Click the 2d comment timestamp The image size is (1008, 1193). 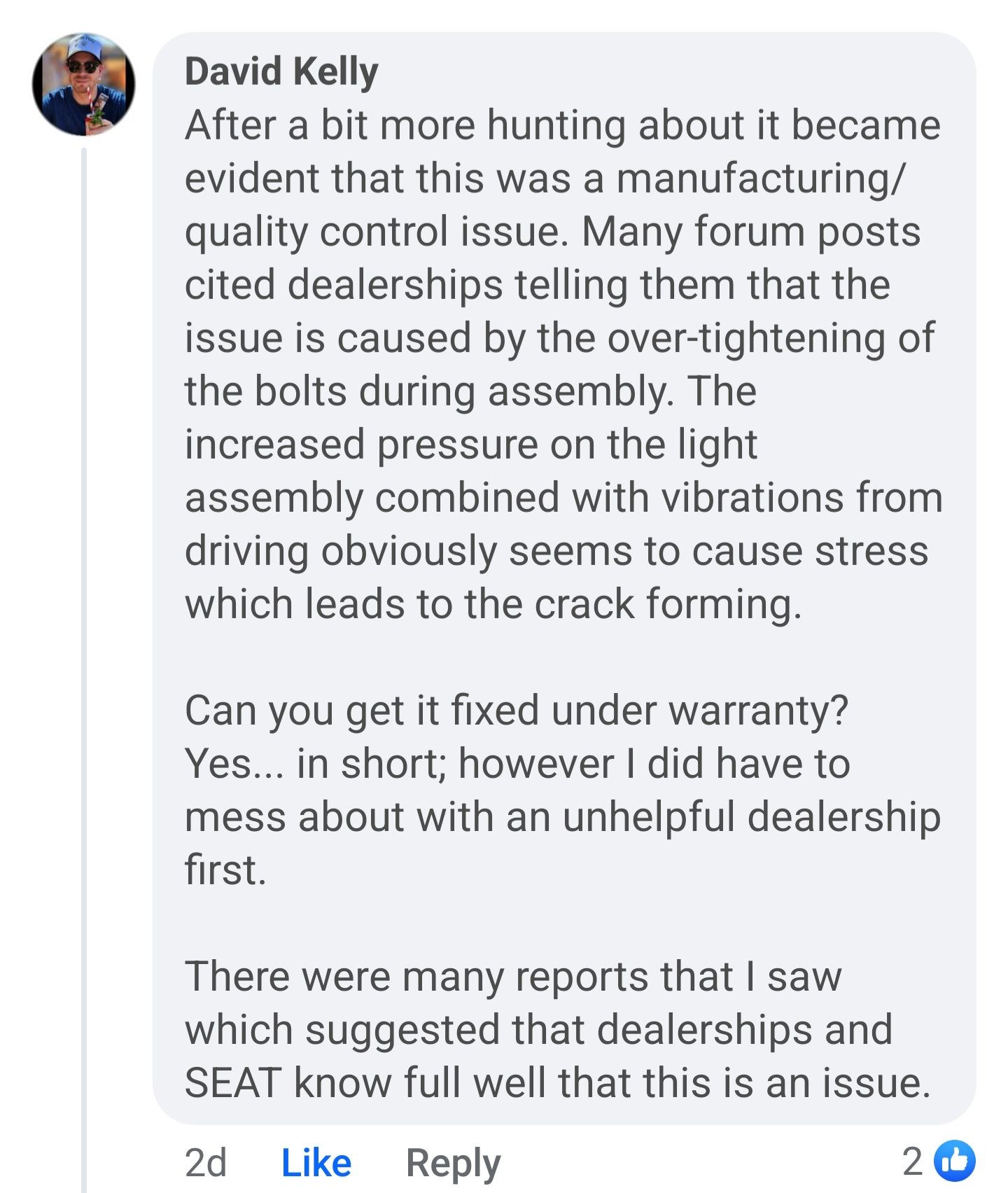(x=206, y=1162)
